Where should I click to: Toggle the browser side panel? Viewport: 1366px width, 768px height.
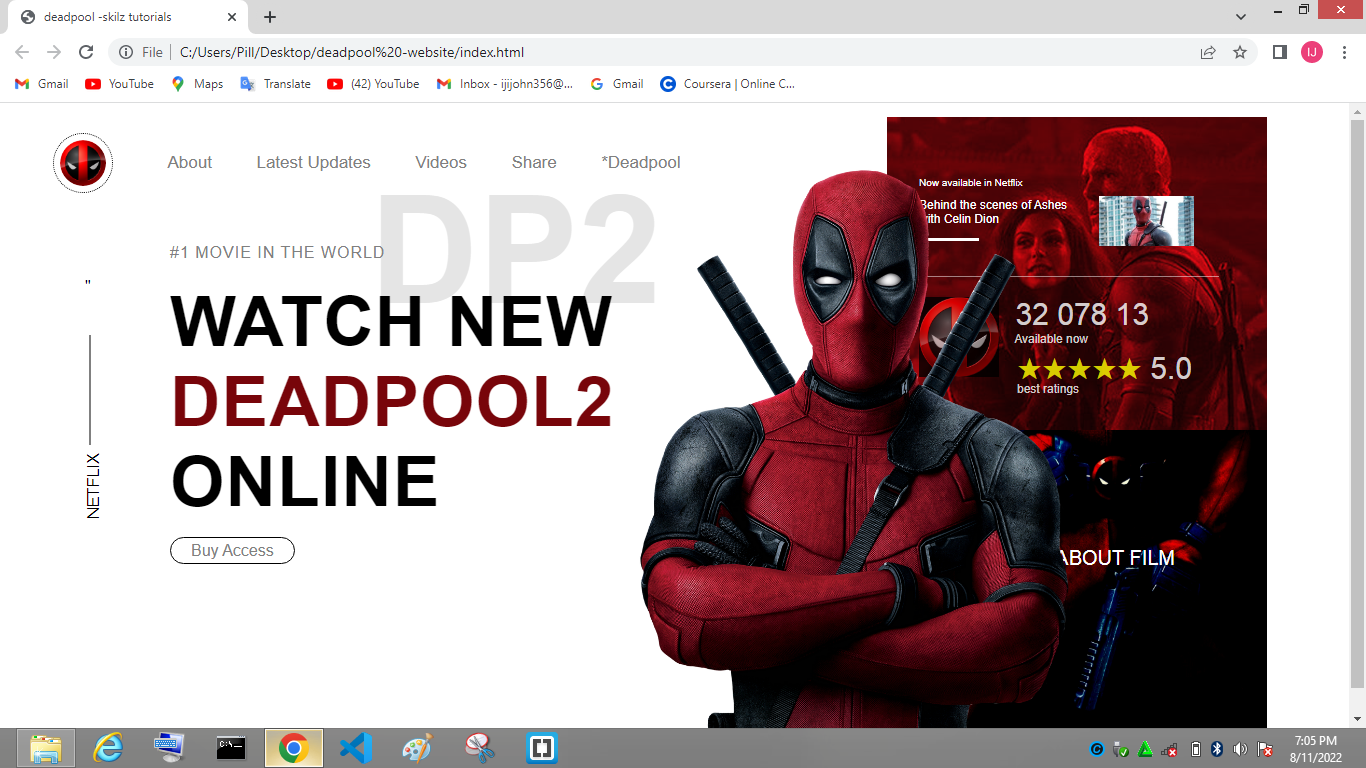coord(1279,52)
